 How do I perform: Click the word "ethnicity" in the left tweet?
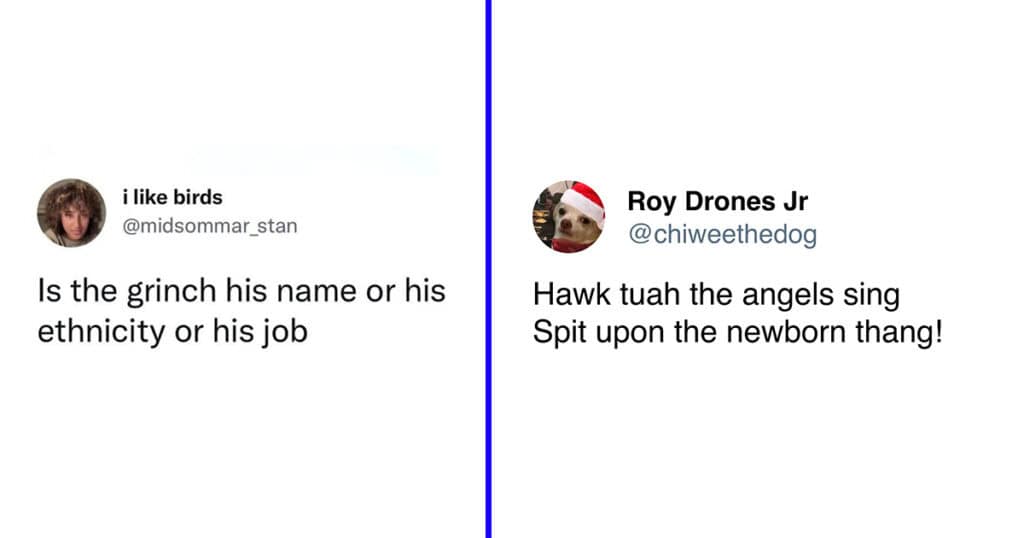point(101,332)
